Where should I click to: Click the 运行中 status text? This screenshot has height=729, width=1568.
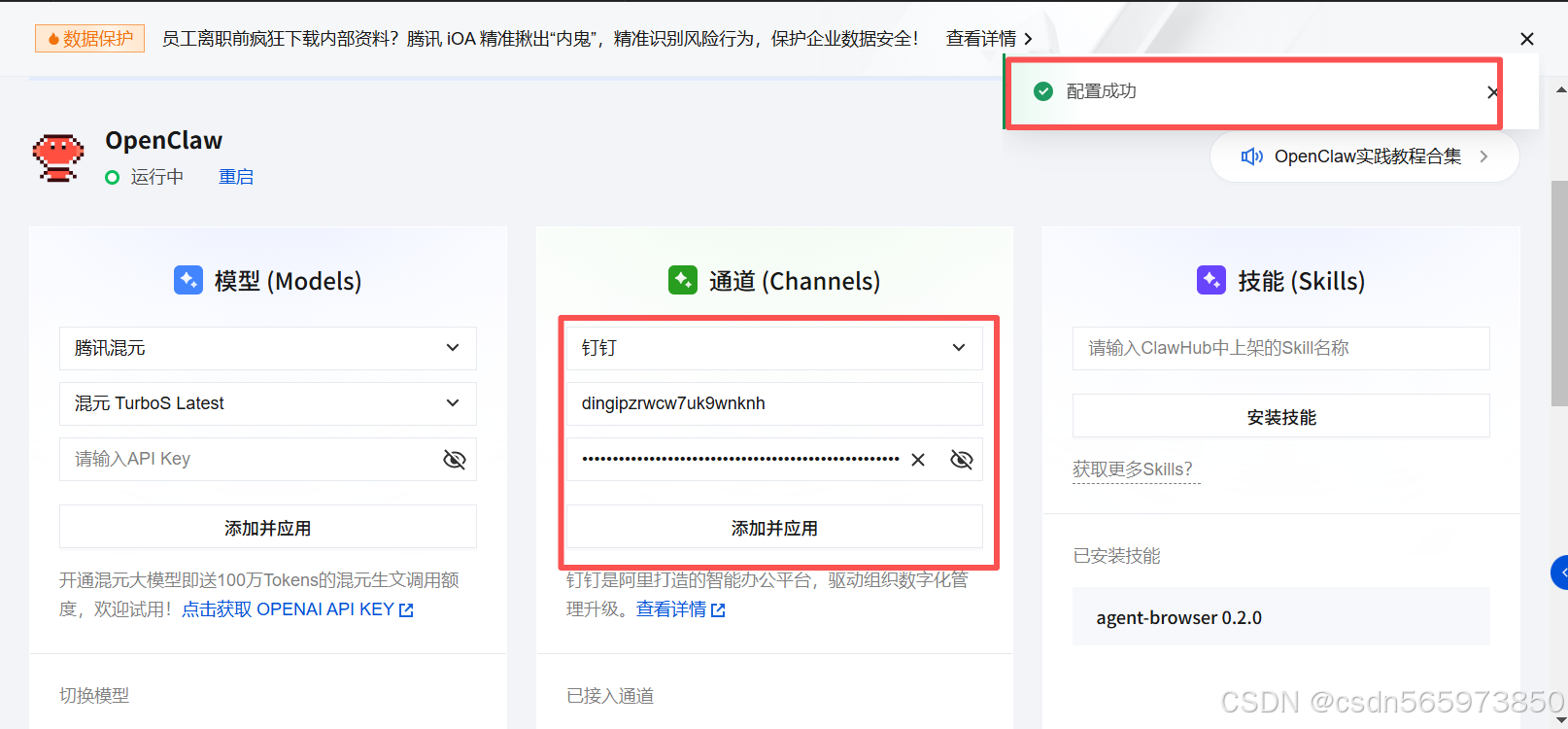[157, 177]
